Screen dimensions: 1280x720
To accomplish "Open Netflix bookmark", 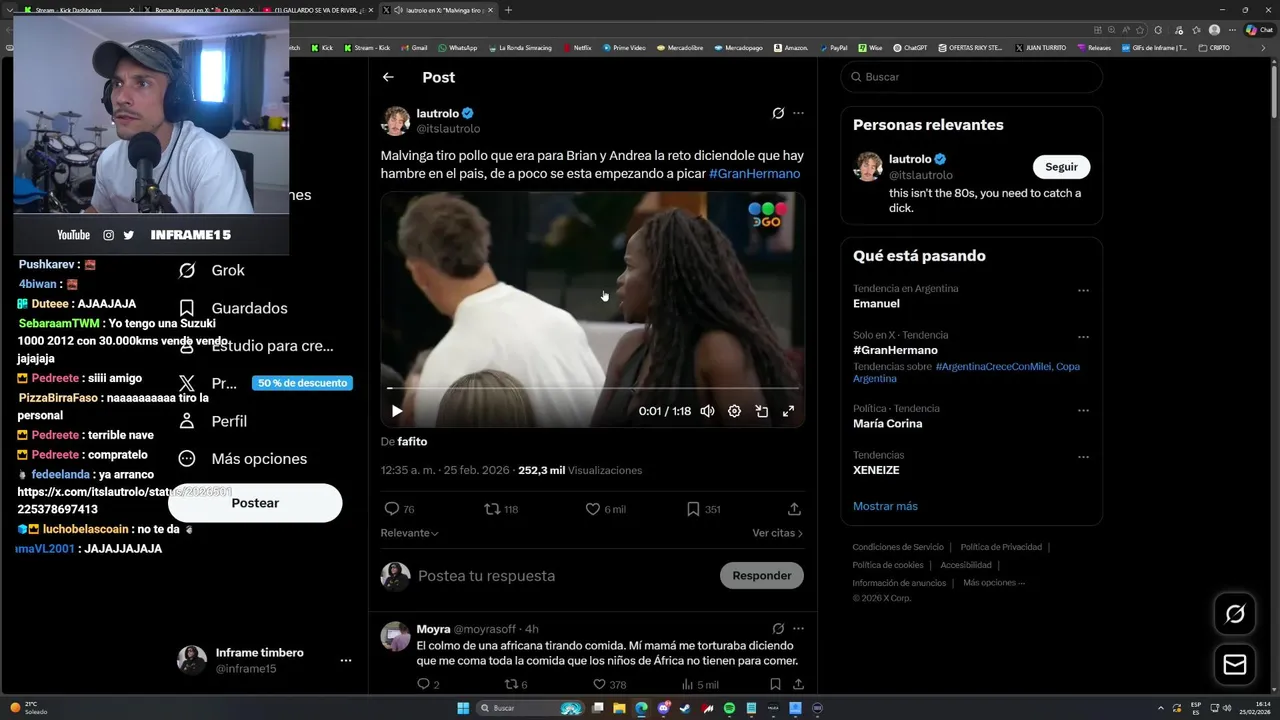I will tap(577, 47).
